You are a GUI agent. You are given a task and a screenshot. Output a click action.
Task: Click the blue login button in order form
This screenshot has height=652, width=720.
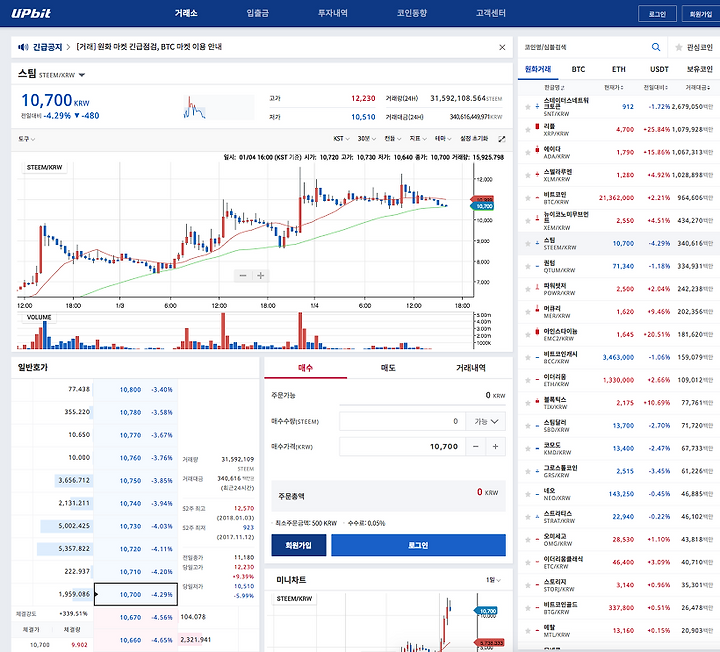click(418, 545)
